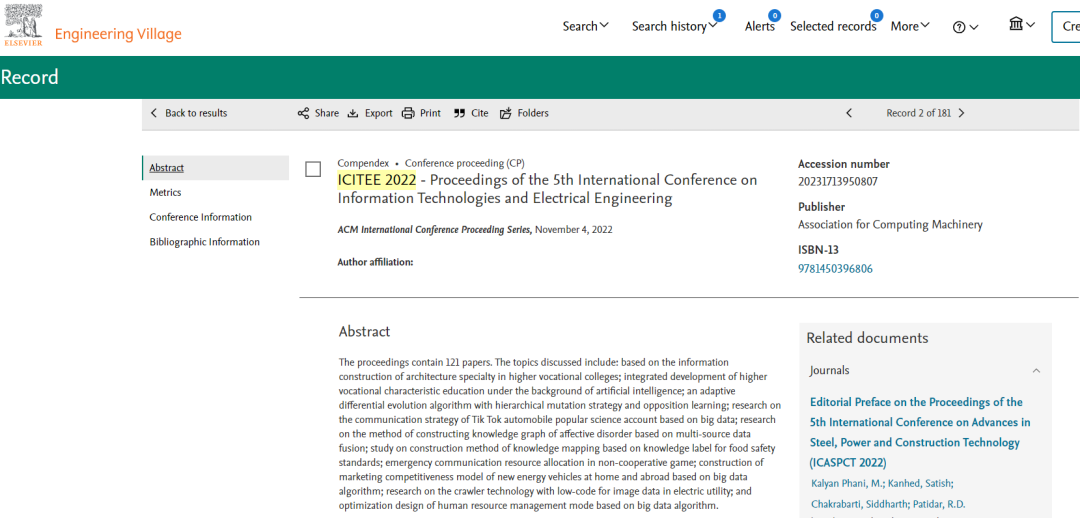Click the Back to results link
Image resolution: width=1080 pixels, height=518 pixels.
point(189,113)
